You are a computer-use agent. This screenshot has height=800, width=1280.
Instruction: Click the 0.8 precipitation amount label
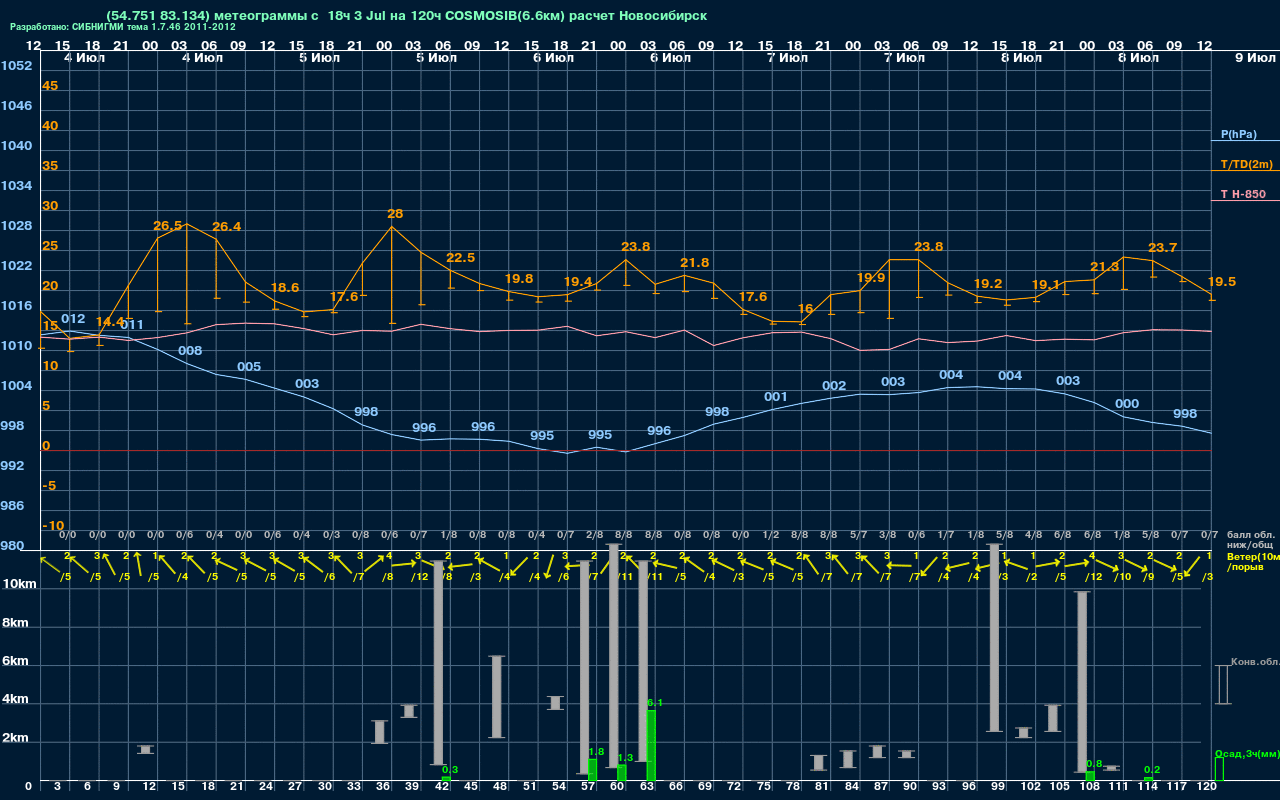tap(1094, 764)
